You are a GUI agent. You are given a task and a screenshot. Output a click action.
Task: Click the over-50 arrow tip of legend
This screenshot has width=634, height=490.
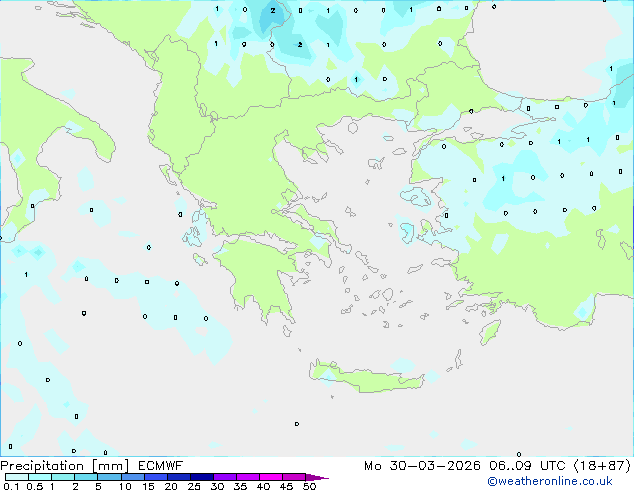[317, 477]
